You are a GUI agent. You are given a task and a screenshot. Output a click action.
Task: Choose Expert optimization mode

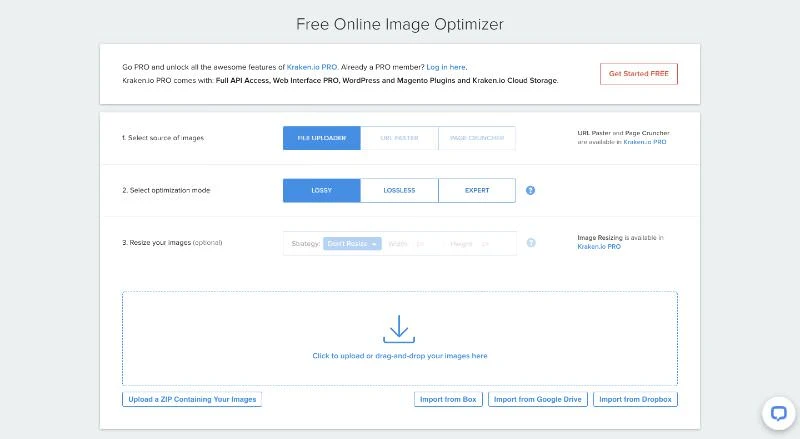click(477, 190)
